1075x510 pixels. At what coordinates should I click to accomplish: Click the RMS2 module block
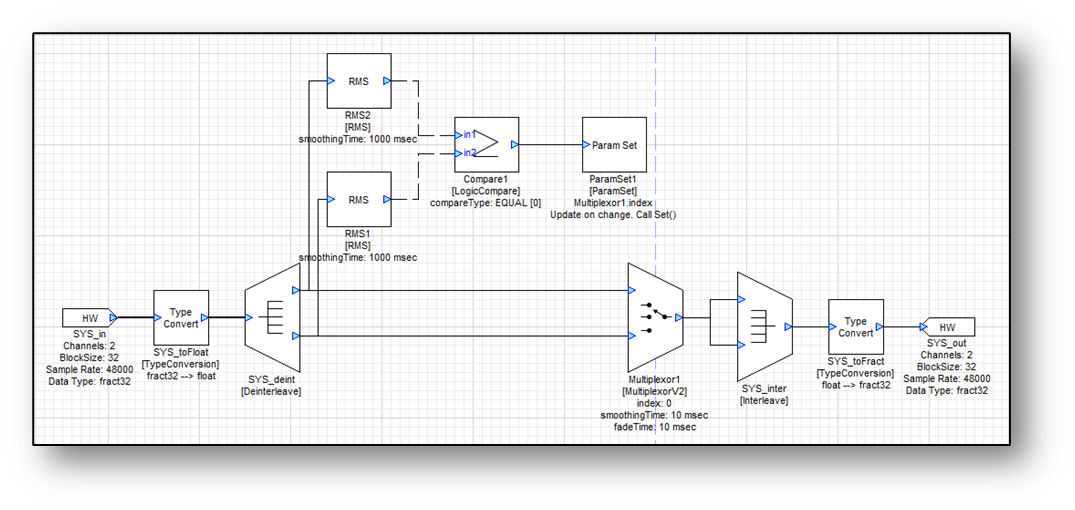[x=359, y=82]
